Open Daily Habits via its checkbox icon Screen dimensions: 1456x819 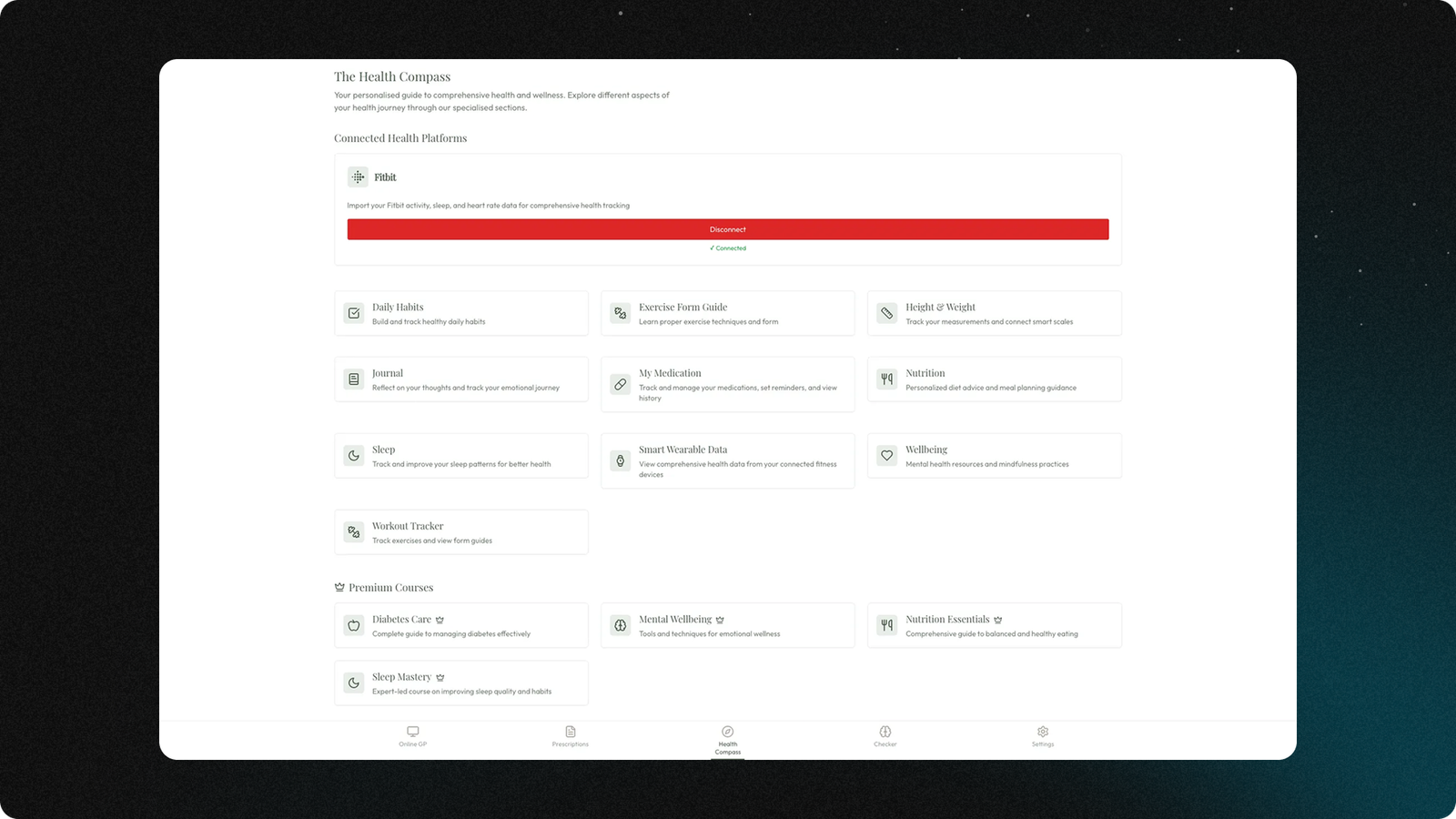click(x=354, y=313)
